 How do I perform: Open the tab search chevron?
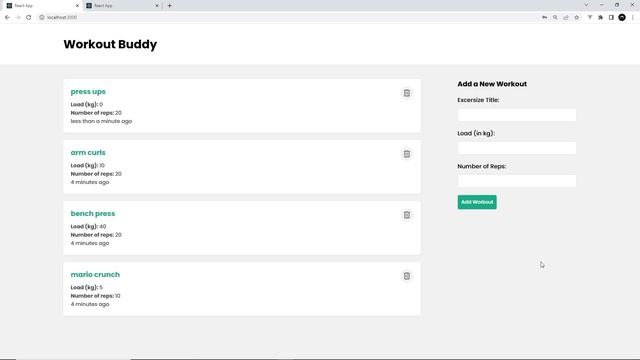pos(586,5)
